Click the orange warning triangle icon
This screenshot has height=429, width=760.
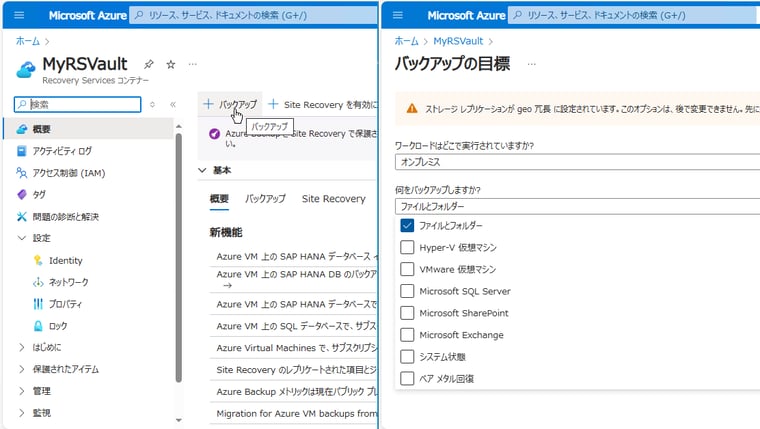tap(412, 109)
